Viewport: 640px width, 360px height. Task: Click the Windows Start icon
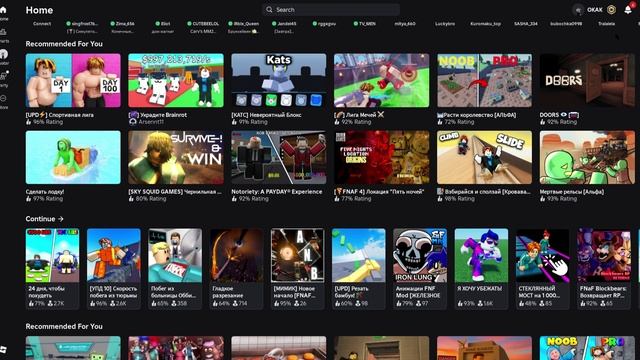point(3,350)
